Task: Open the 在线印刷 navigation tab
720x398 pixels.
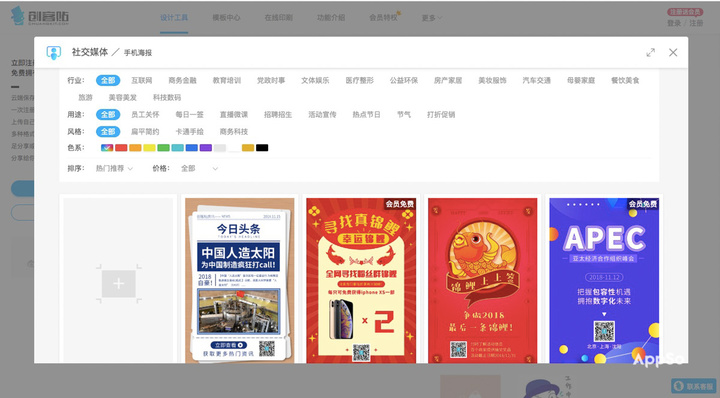Action: (279, 17)
